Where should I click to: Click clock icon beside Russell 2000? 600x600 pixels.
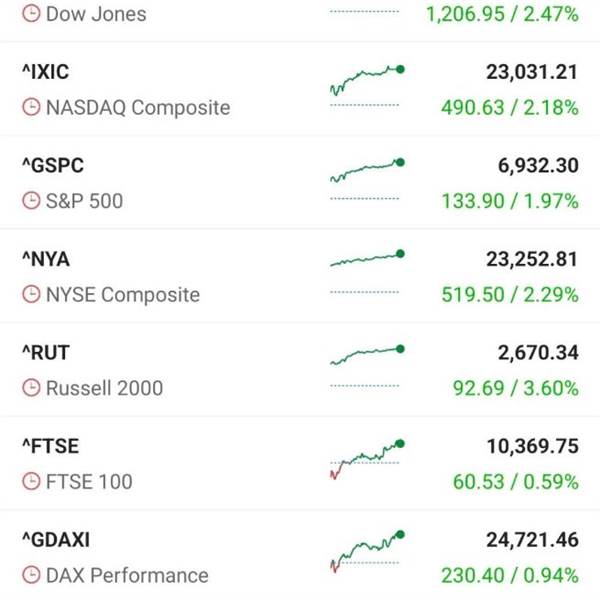[x=32, y=388]
